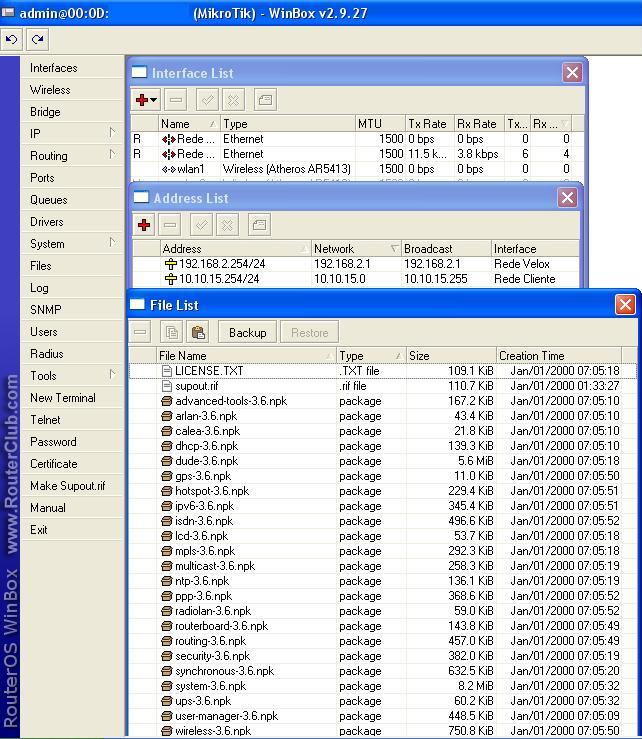
Task: Click icon of hotspot-3.6.npk package
Action: click(x=166, y=491)
